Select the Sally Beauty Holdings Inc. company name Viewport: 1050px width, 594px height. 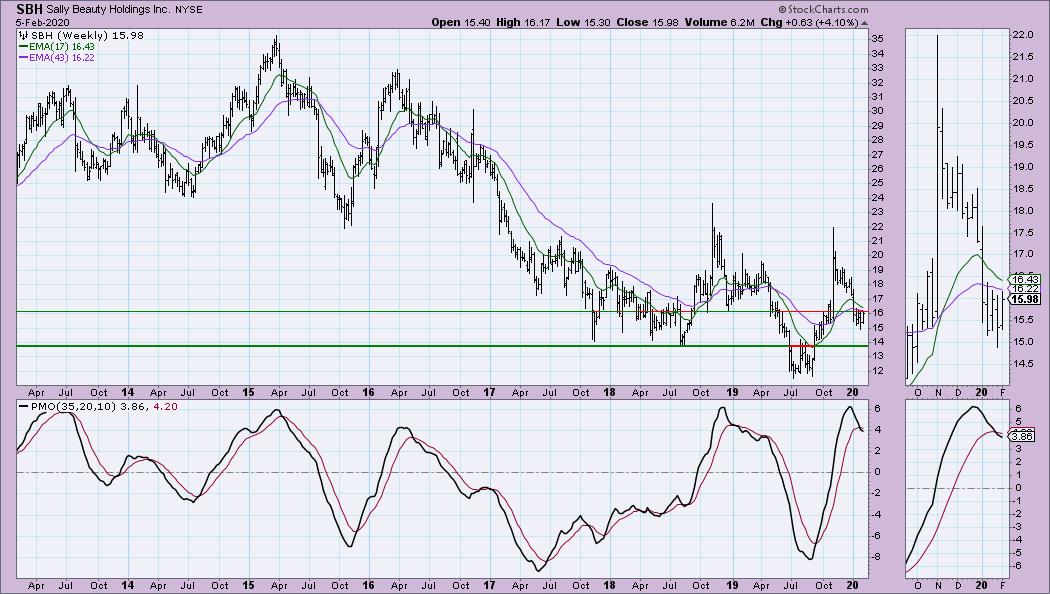click(109, 10)
